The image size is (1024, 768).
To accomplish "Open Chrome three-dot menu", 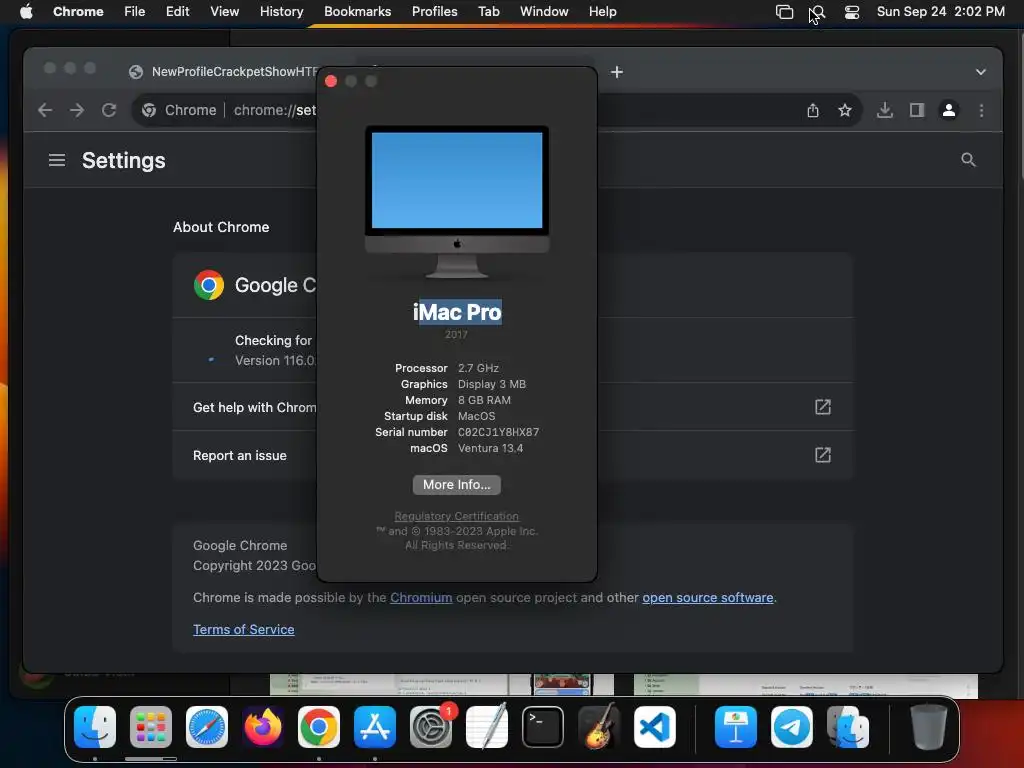I will pos(981,110).
